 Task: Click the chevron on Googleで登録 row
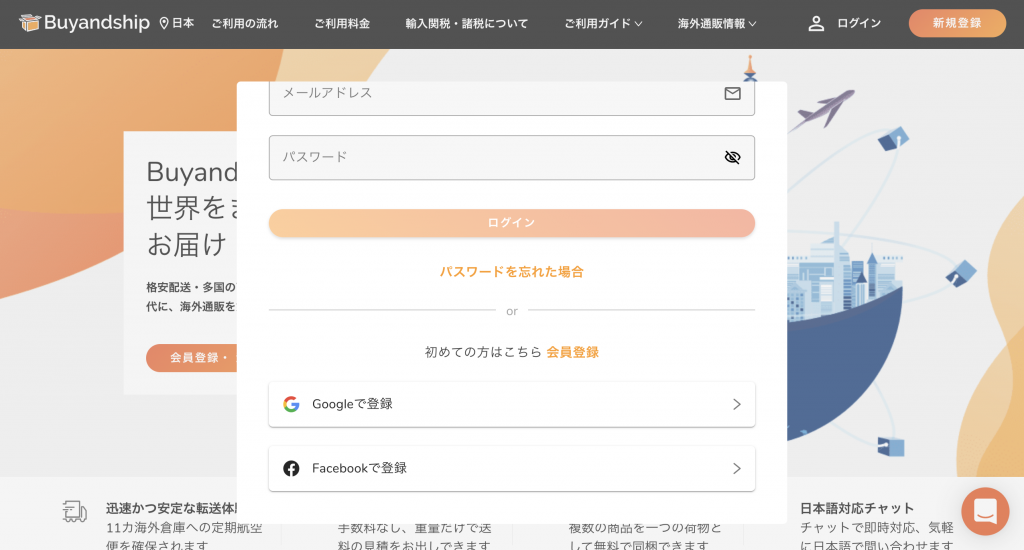(737, 404)
